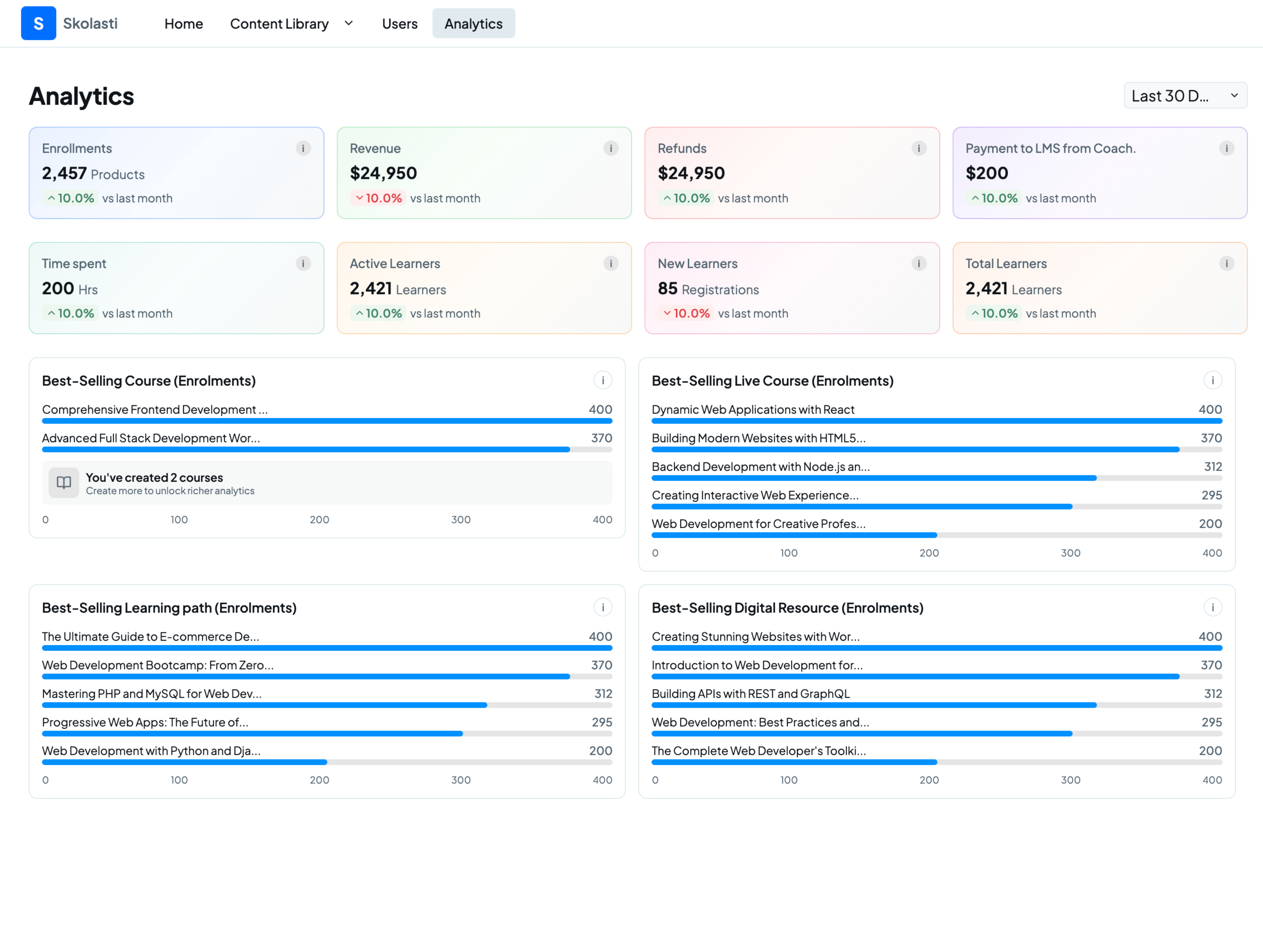Open the Users page
This screenshot has height=952, width=1263.
pos(400,23)
